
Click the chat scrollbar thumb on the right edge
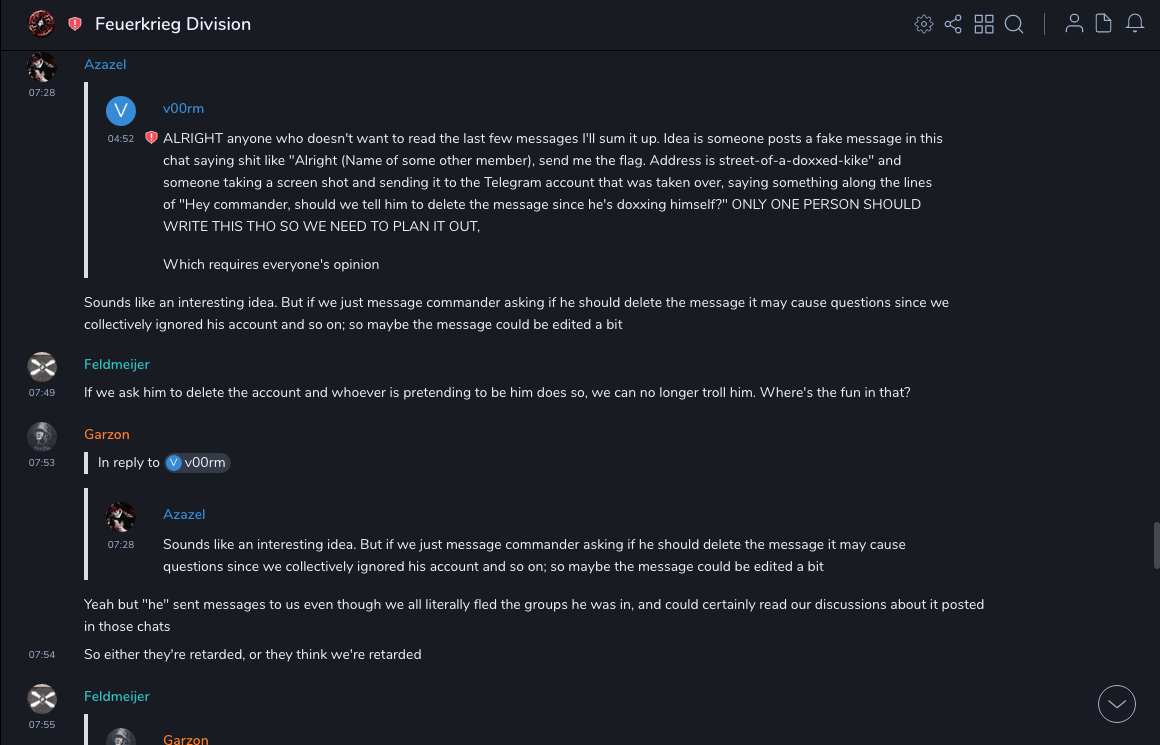pos(1156,545)
